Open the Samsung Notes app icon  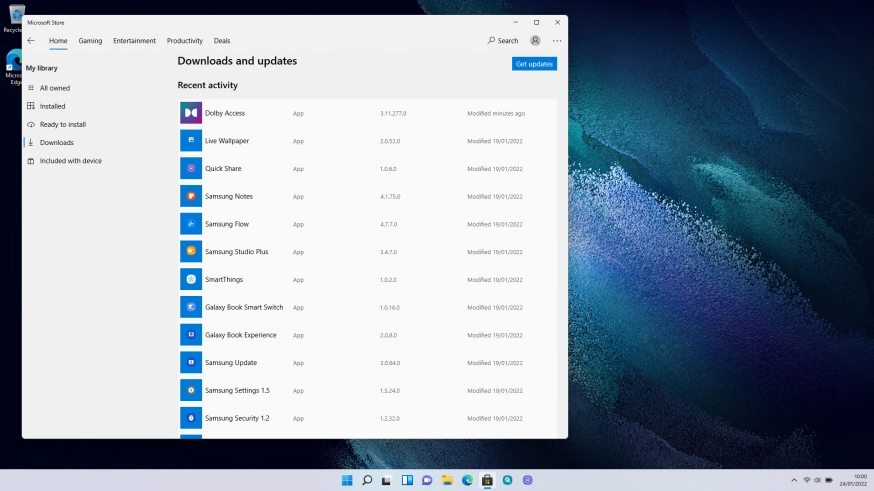pyautogui.click(x=191, y=196)
